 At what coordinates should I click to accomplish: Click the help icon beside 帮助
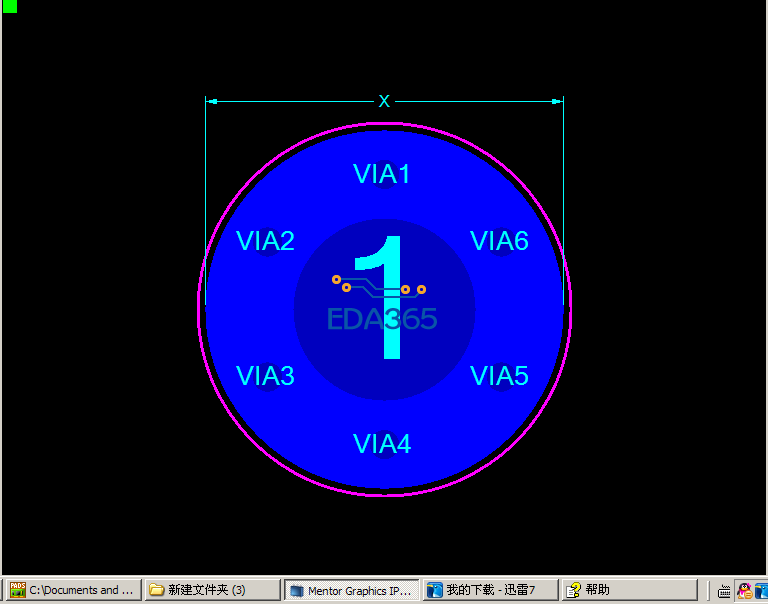(573, 590)
